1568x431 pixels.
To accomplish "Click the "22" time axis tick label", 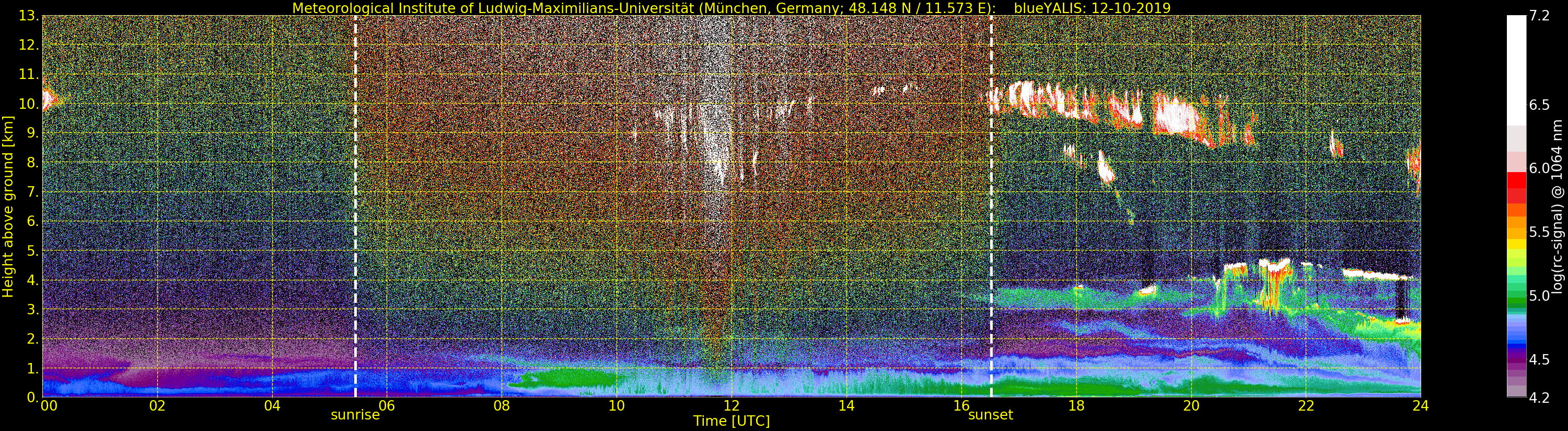I will pos(1306,406).
